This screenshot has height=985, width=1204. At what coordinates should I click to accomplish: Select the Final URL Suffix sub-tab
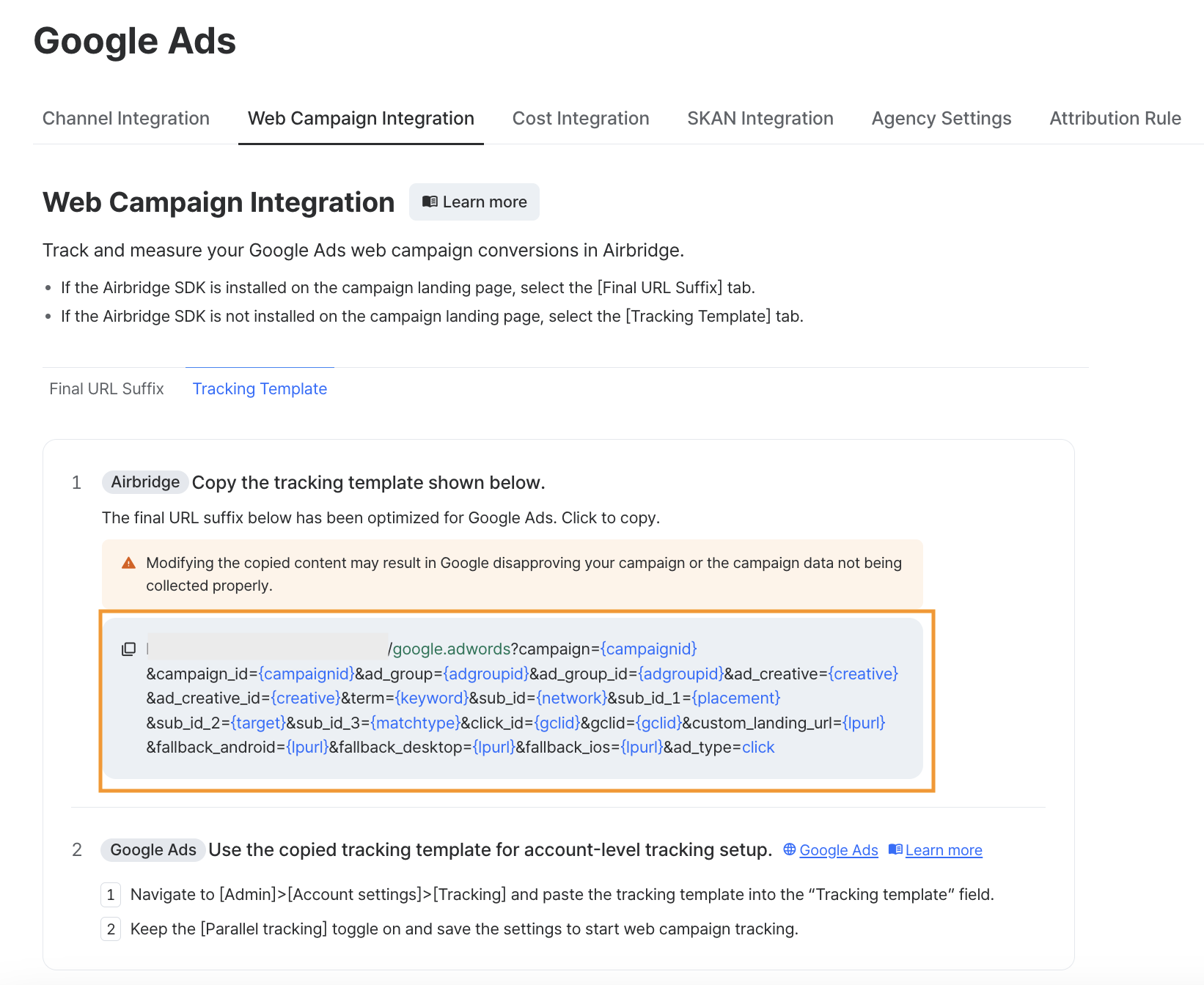(x=106, y=389)
